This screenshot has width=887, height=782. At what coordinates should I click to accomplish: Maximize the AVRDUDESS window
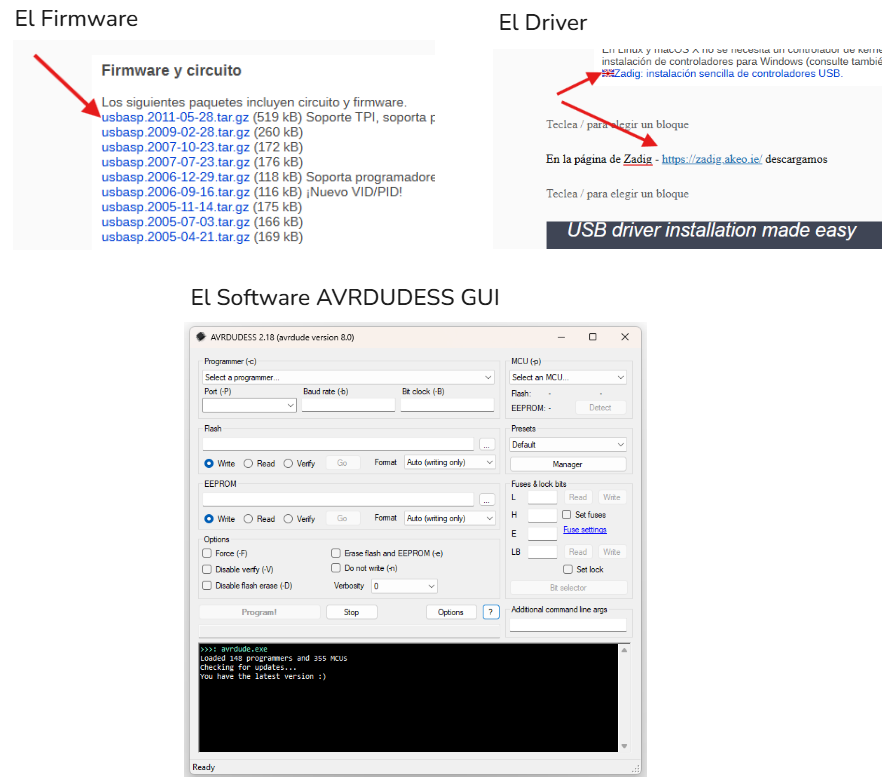tap(593, 337)
